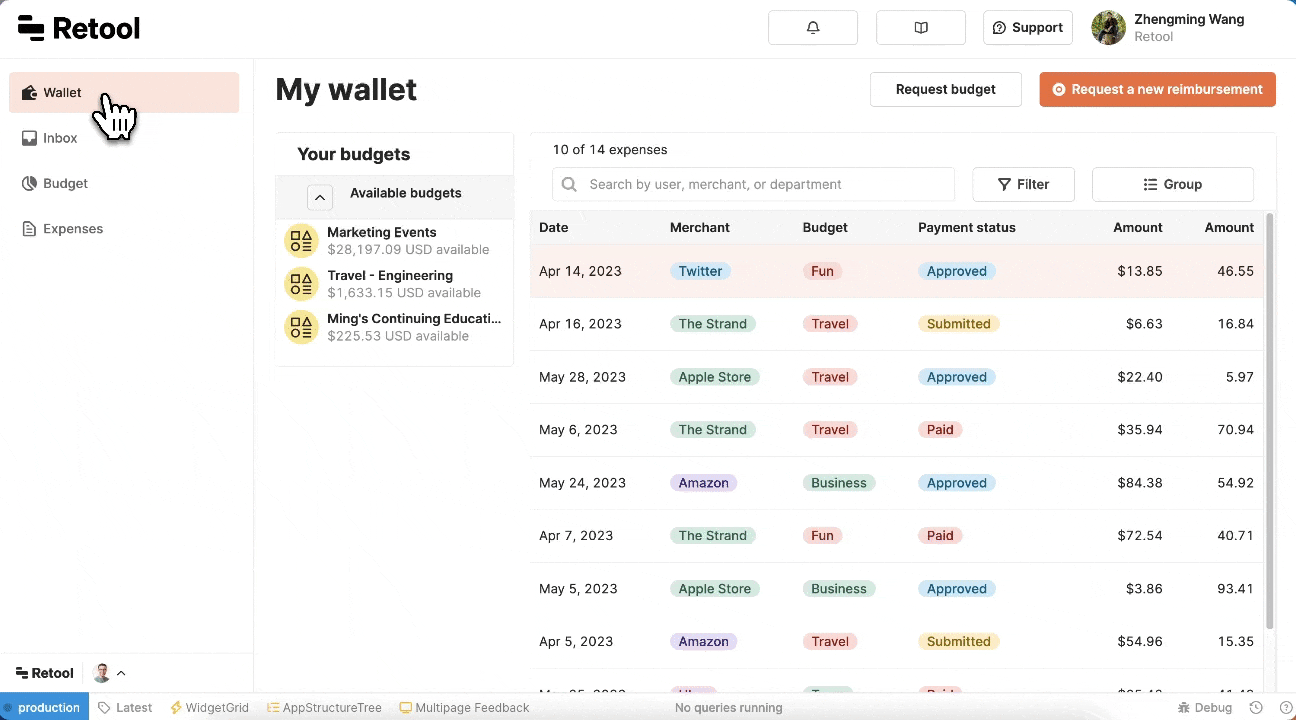1296x720 pixels.
Task: Click the Travel - Engineering budget icon
Action: (301, 284)
